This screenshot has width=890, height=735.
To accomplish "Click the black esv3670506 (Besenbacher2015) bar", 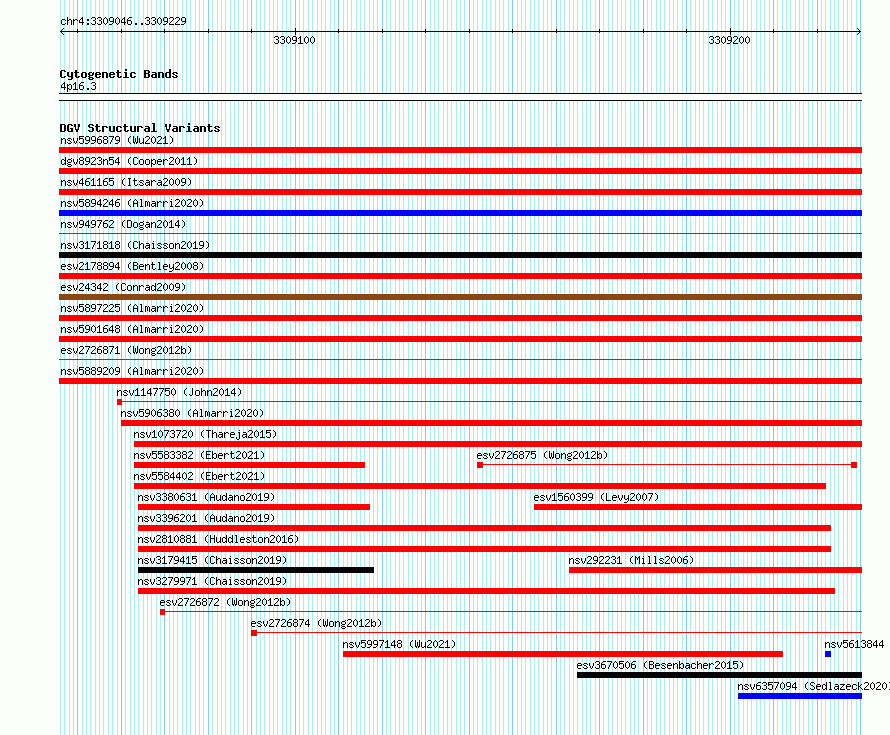I will click(720, 675).
